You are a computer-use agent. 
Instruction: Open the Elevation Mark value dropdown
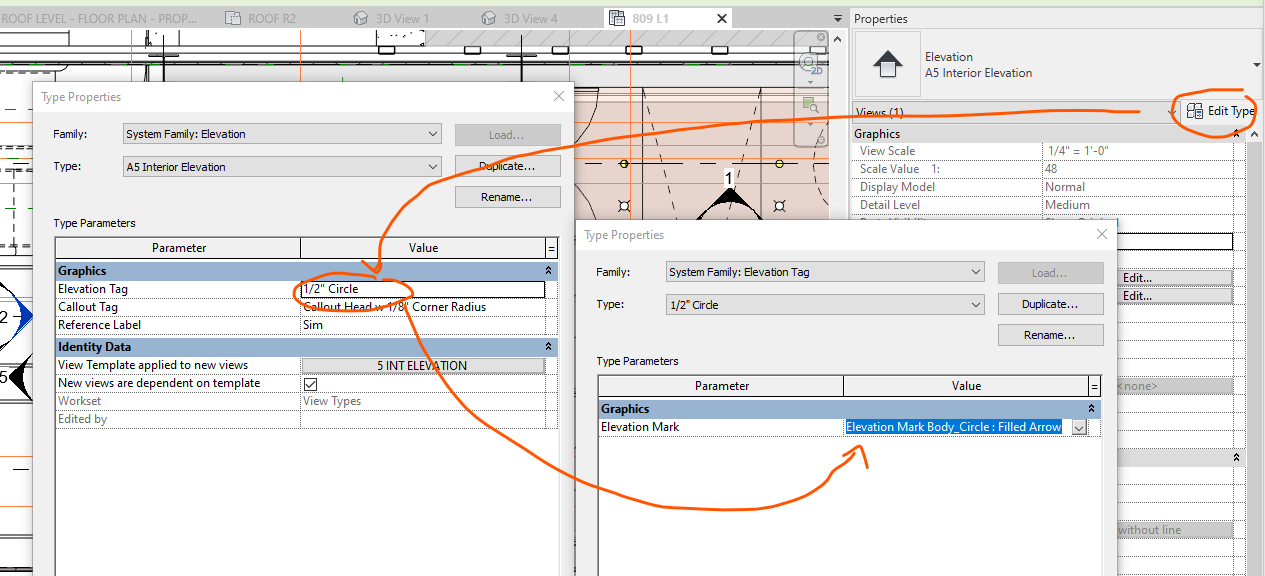click(x=1078, y=426)
